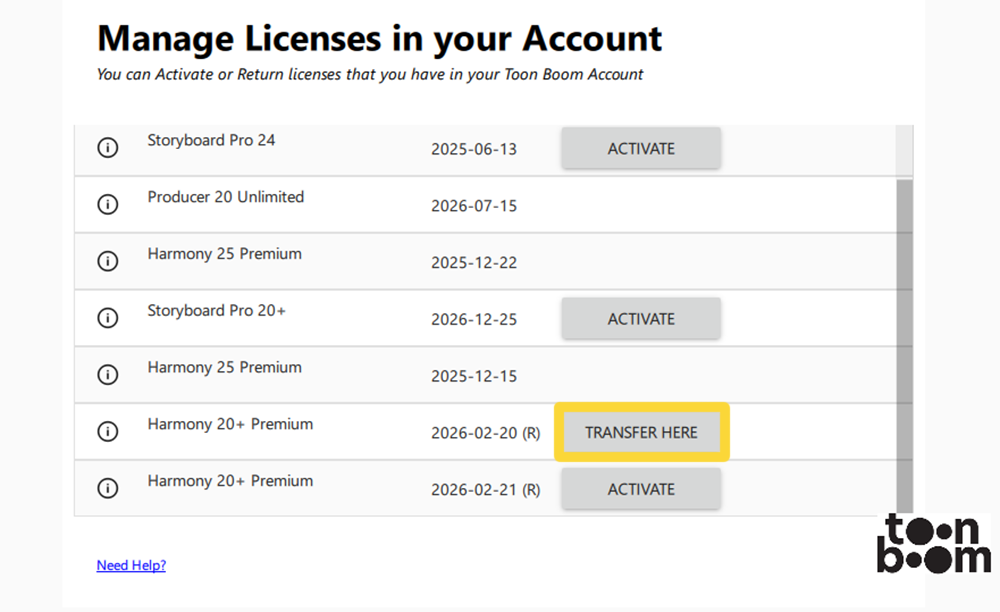Activate the Storyboard Pro 24 license
Image resolution: width=1000 pixels, height=612 pixels.
coord(641,148)
